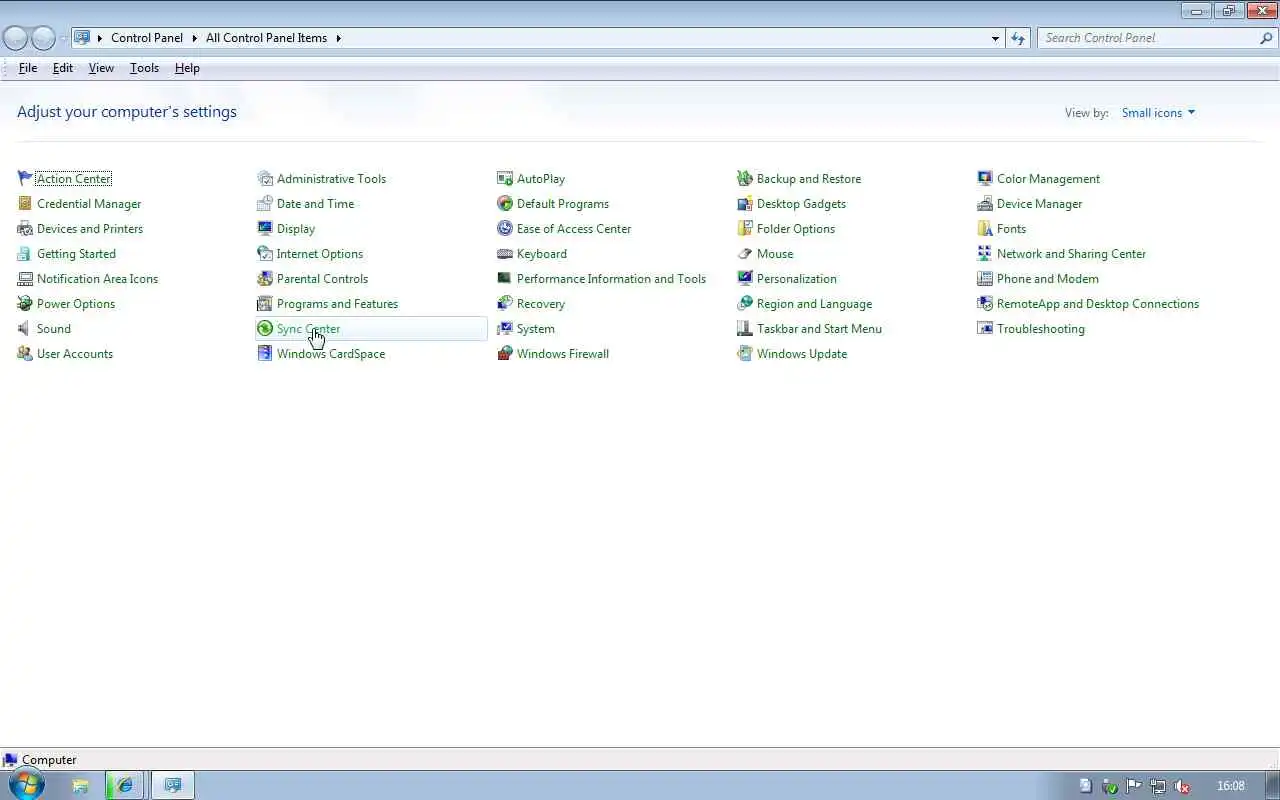Open the Credential Manager icon
Viewport: 1280px width, 800px height.
(25, 203)
